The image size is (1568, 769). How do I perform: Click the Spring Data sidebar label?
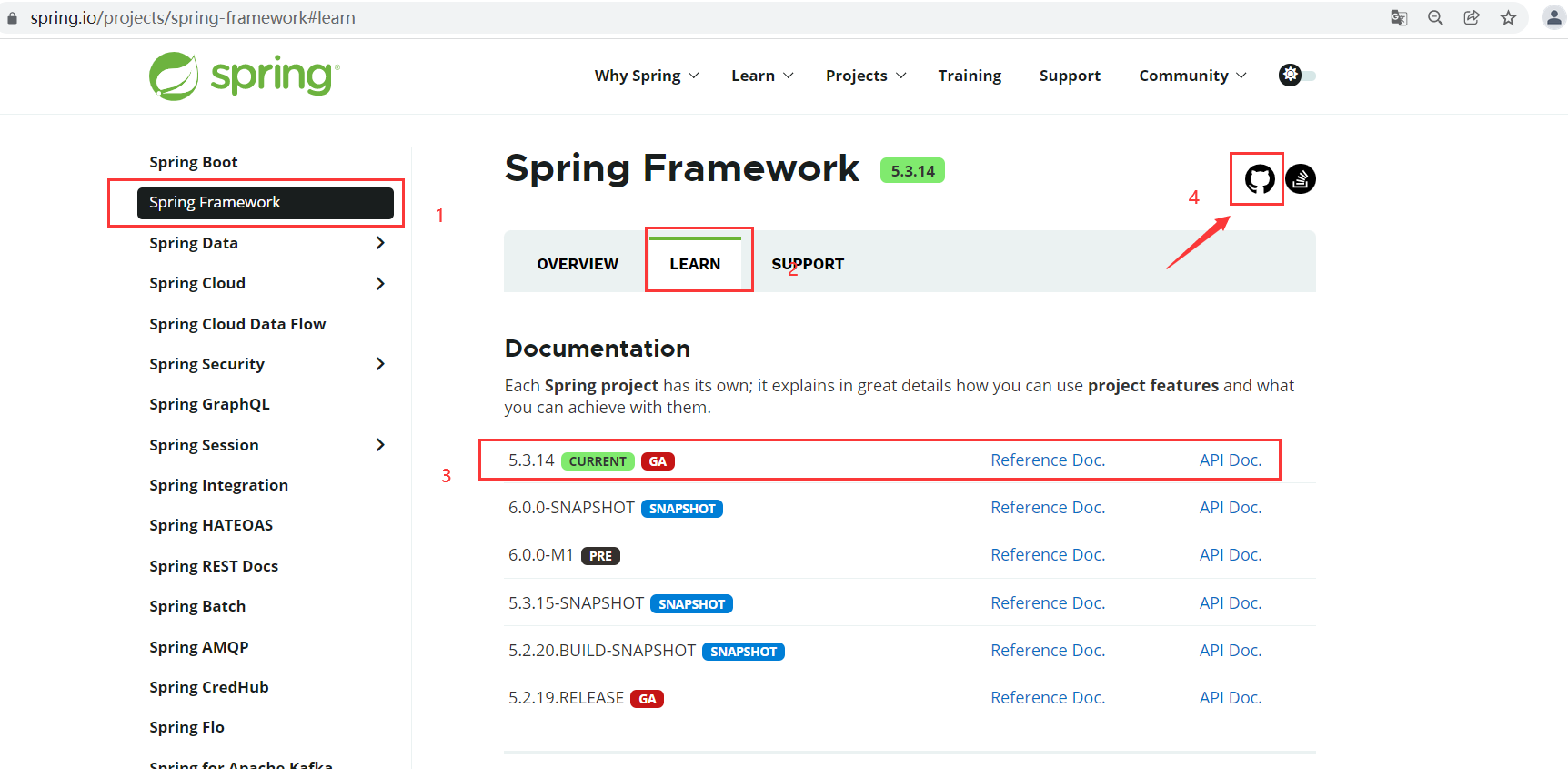coord(194,243)
